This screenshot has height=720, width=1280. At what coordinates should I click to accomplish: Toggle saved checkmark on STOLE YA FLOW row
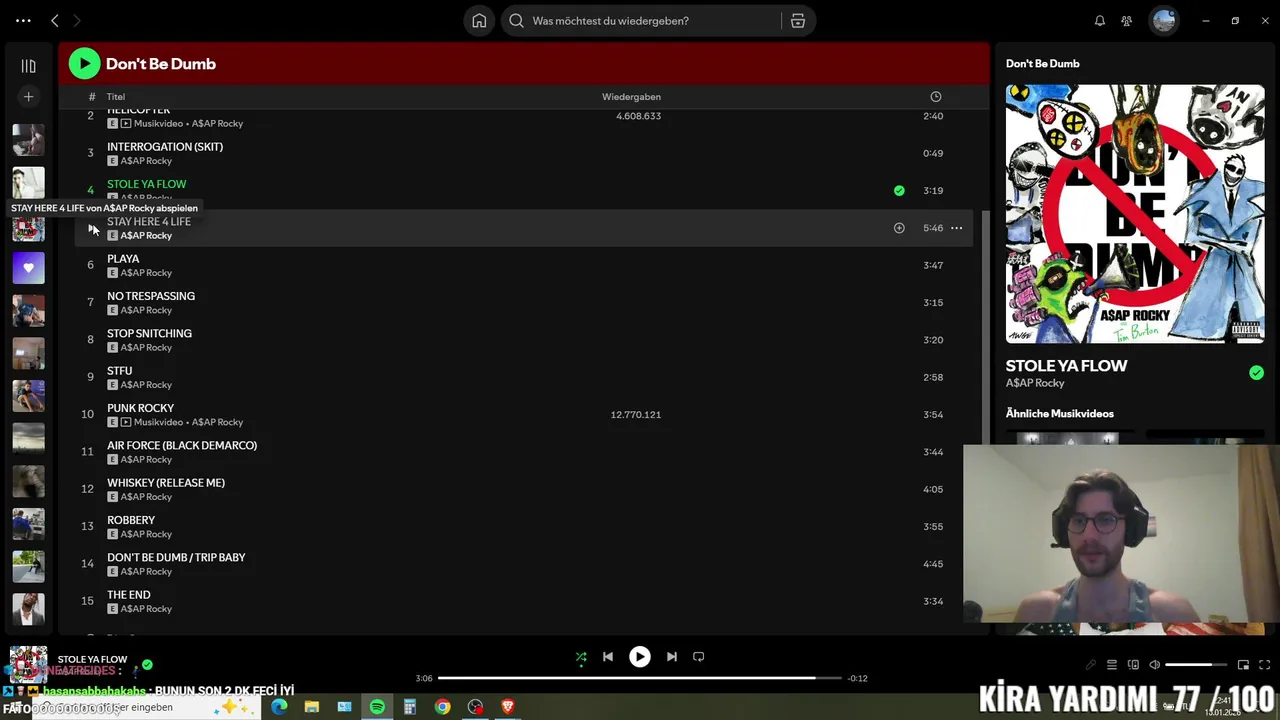(899, 190)
